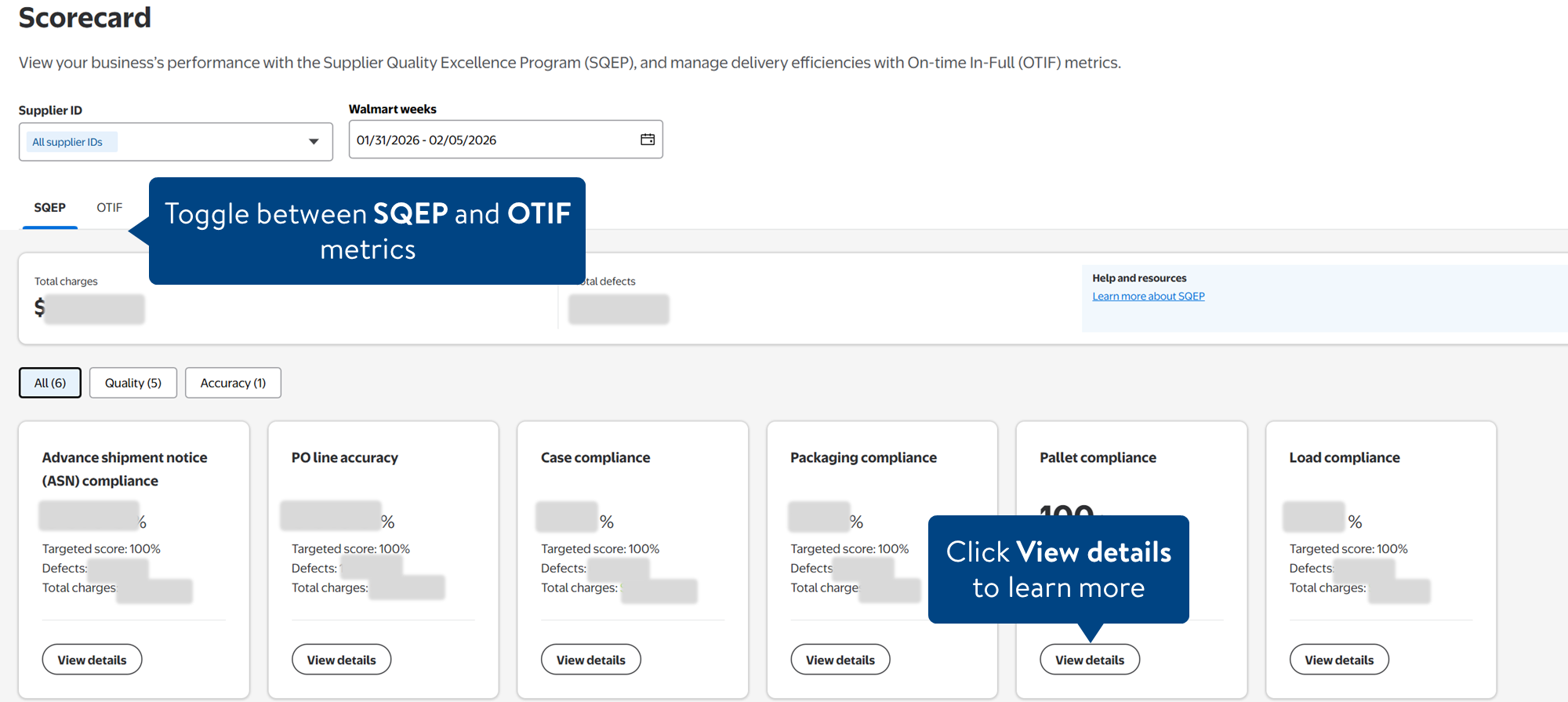The image size is (1568, 702).
Task: Open the Learn more about SQEP link
Action: pyautogui.click(x=1148, y=296)
